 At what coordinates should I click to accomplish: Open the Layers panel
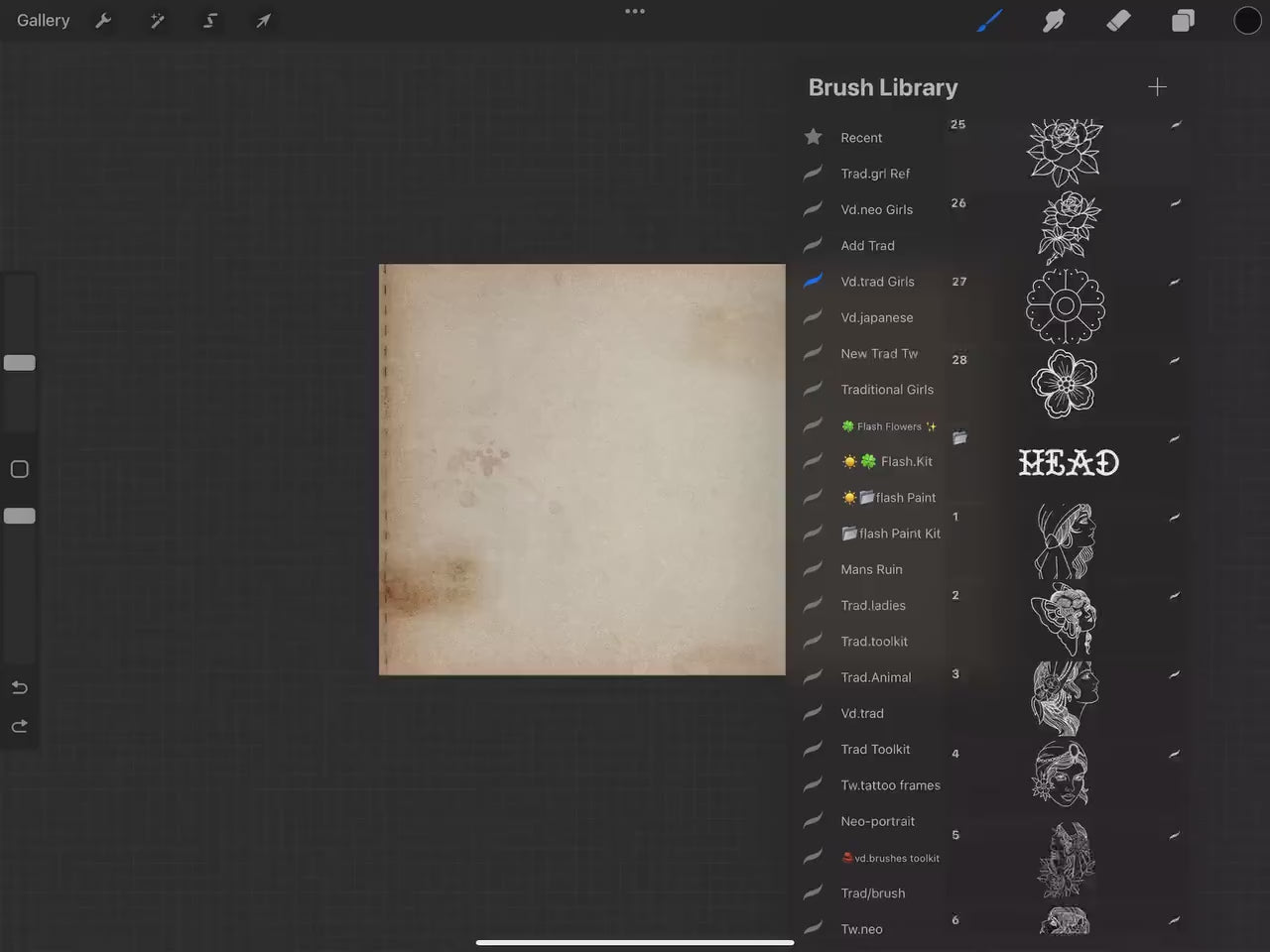pos(1183,20)
